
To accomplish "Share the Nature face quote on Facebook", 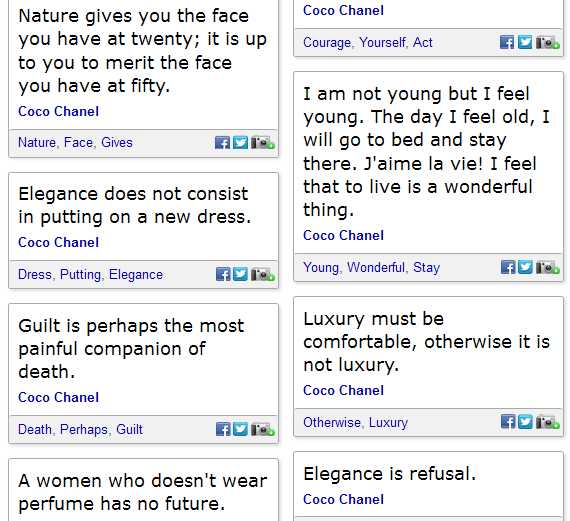I will coord(222,143).
